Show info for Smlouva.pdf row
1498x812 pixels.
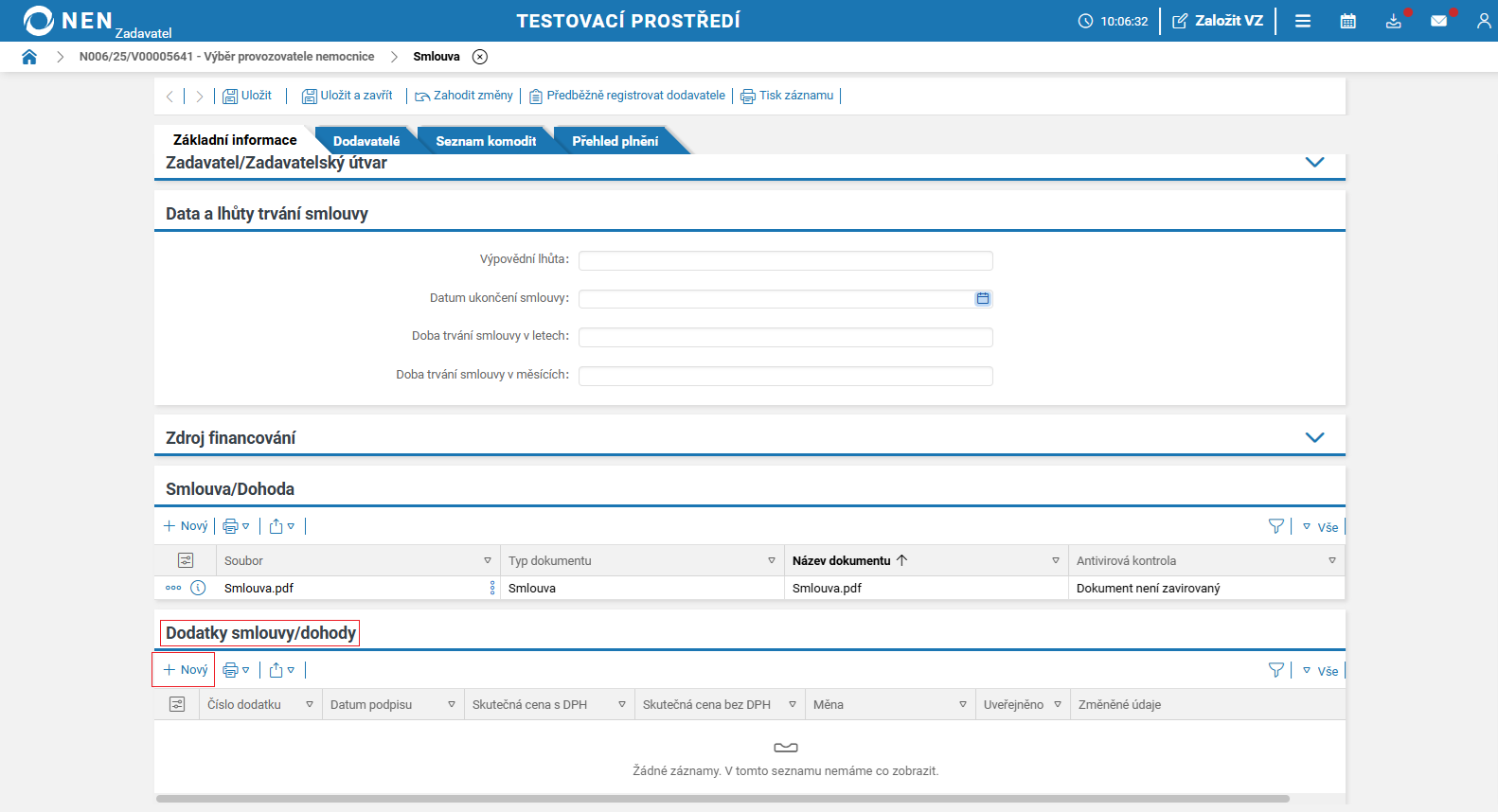point(198,588)
